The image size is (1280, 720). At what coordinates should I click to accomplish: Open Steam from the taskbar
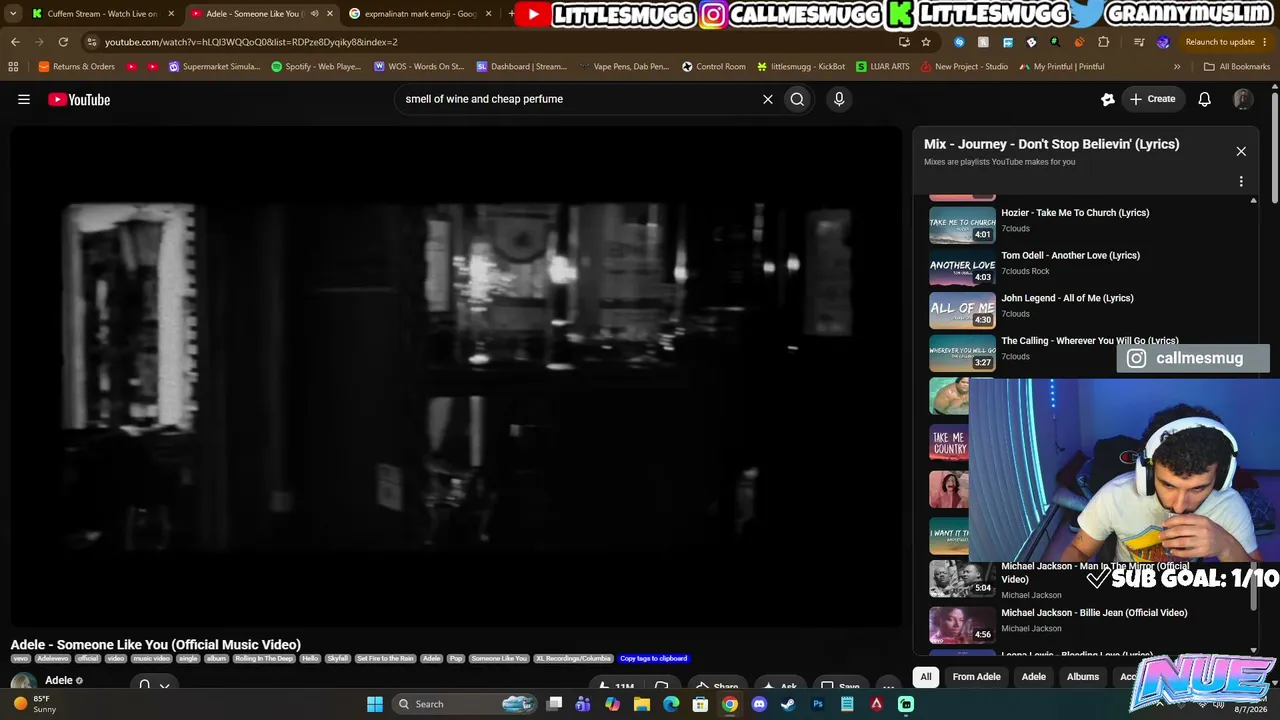pyautogui.click(x=788, y=704)
